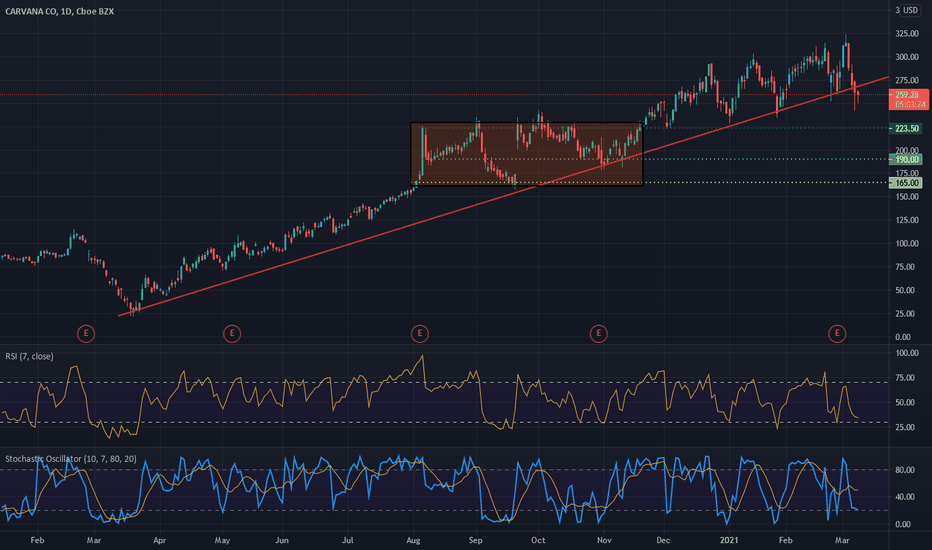This screenshot has height=550, width=932.
Task: Click the 80.00 value on Stochastic axis
Action: 903,470
